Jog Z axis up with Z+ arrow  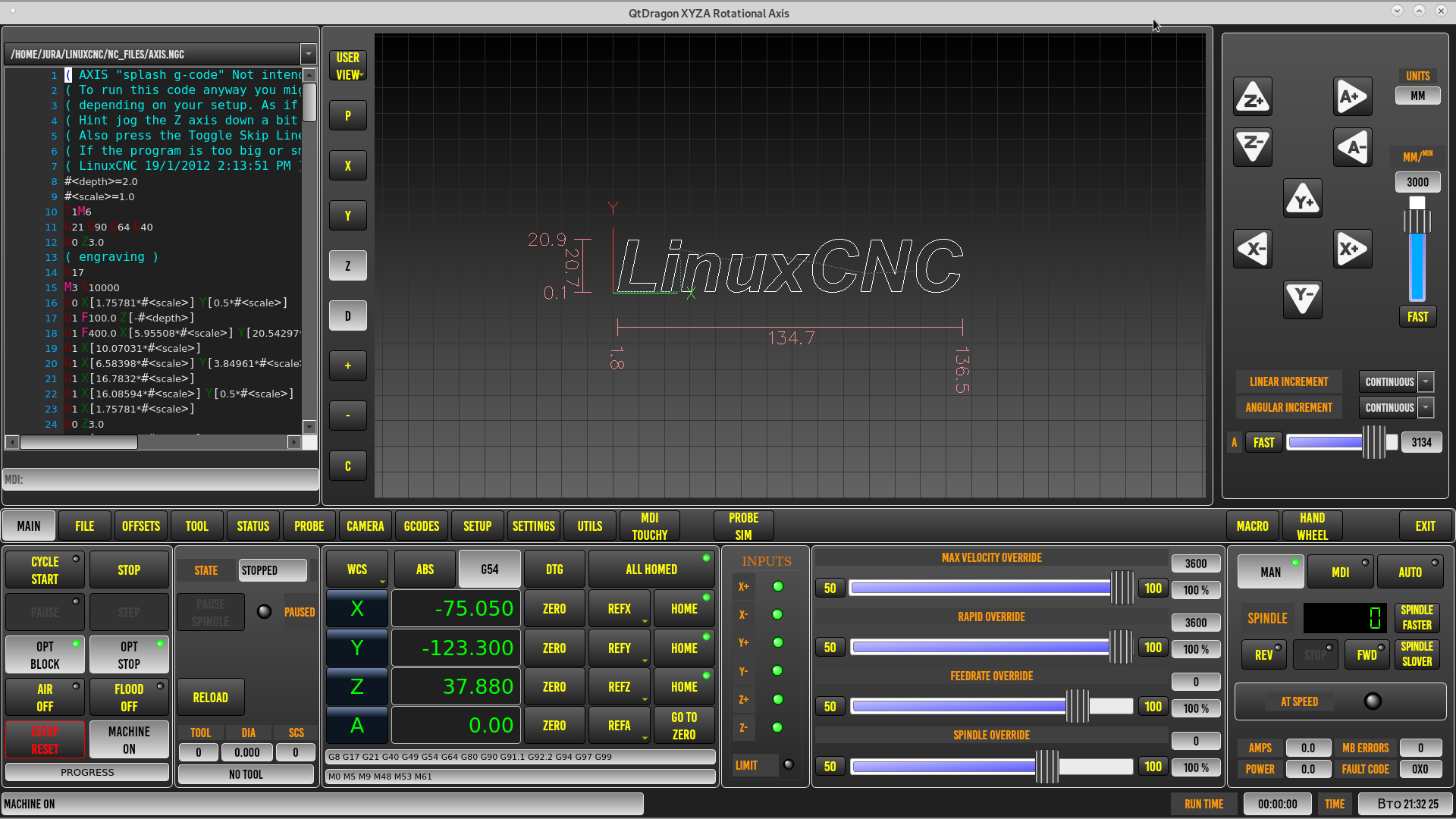pyautogui.click(x=1253, y=97)
